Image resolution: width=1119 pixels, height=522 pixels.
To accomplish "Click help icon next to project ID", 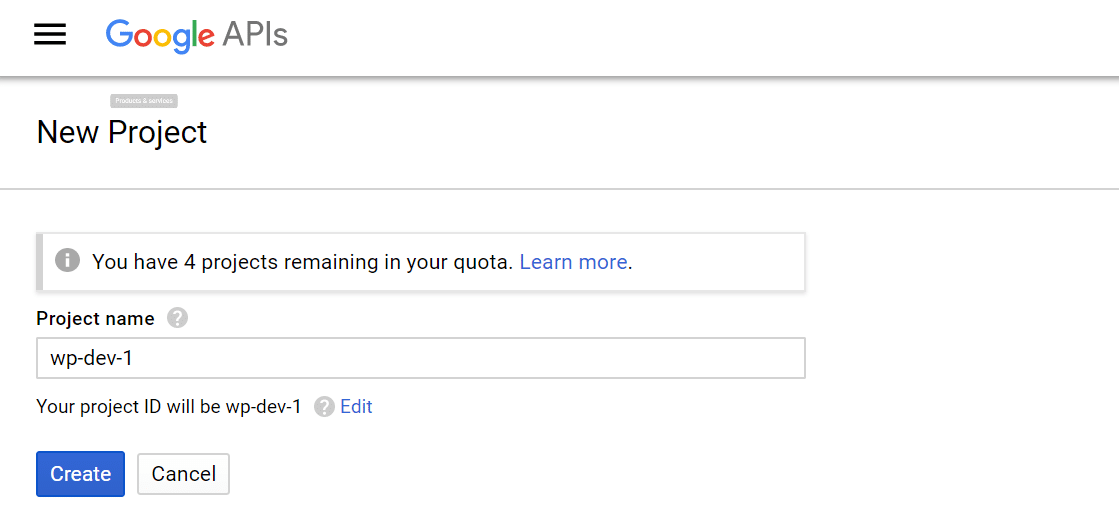I will (x=323, y=407).
